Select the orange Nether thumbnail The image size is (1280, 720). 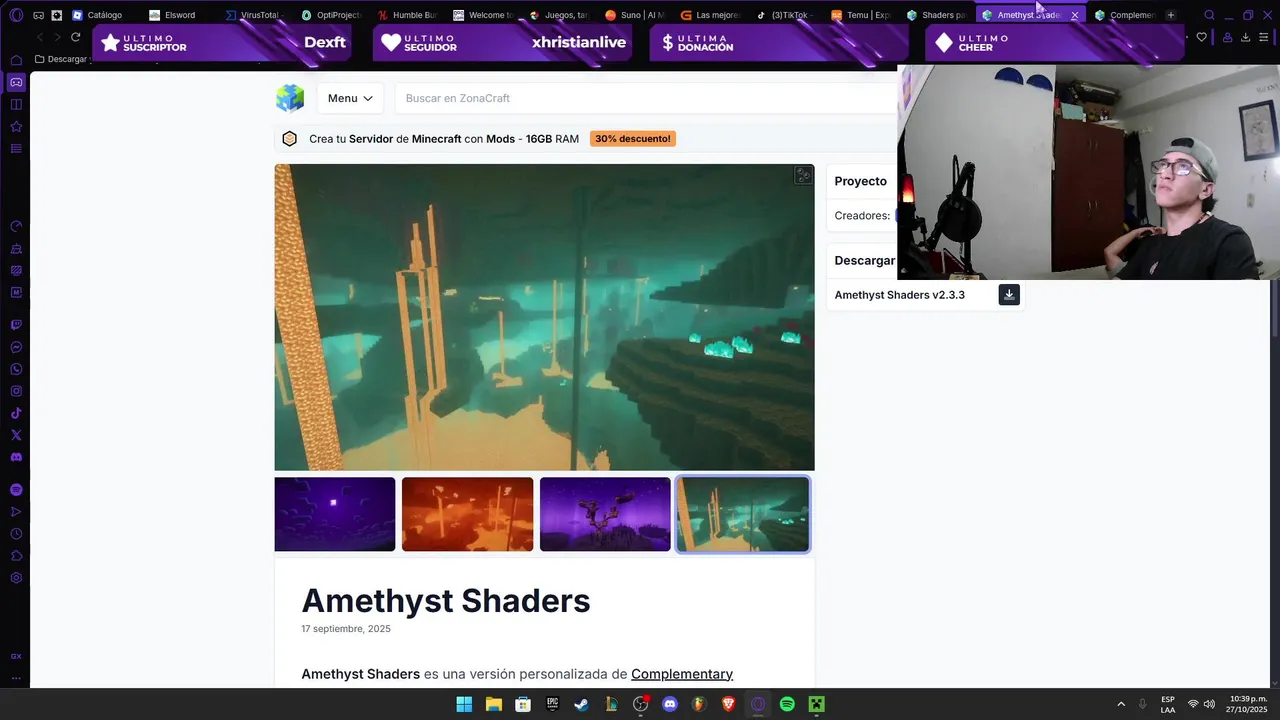(467, 514)
